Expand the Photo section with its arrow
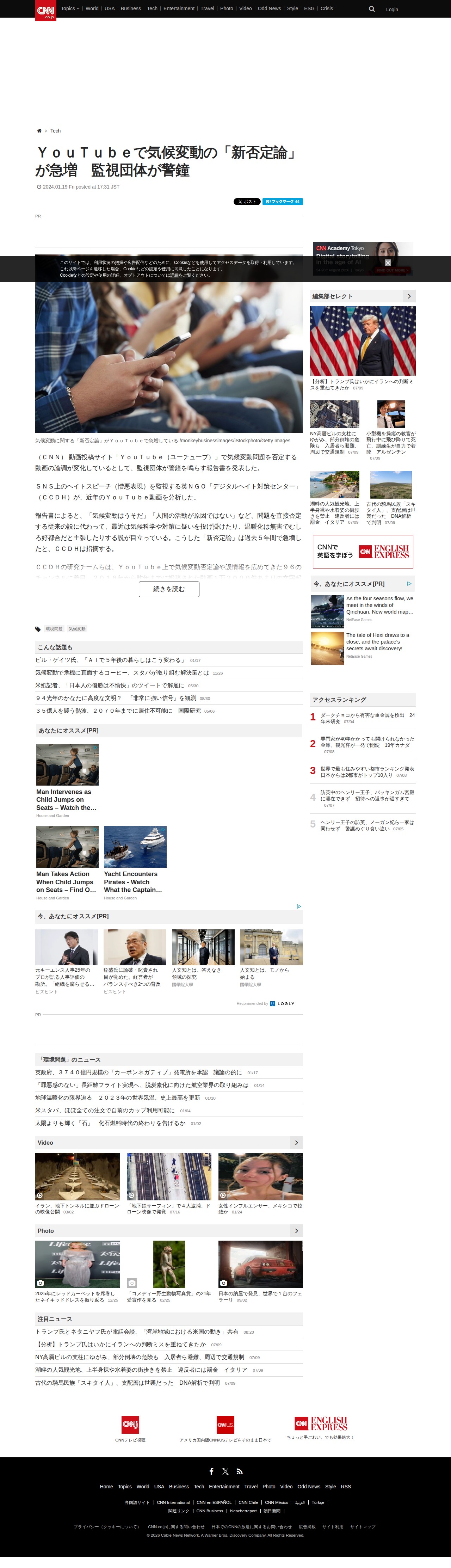 pos(296,1231)
